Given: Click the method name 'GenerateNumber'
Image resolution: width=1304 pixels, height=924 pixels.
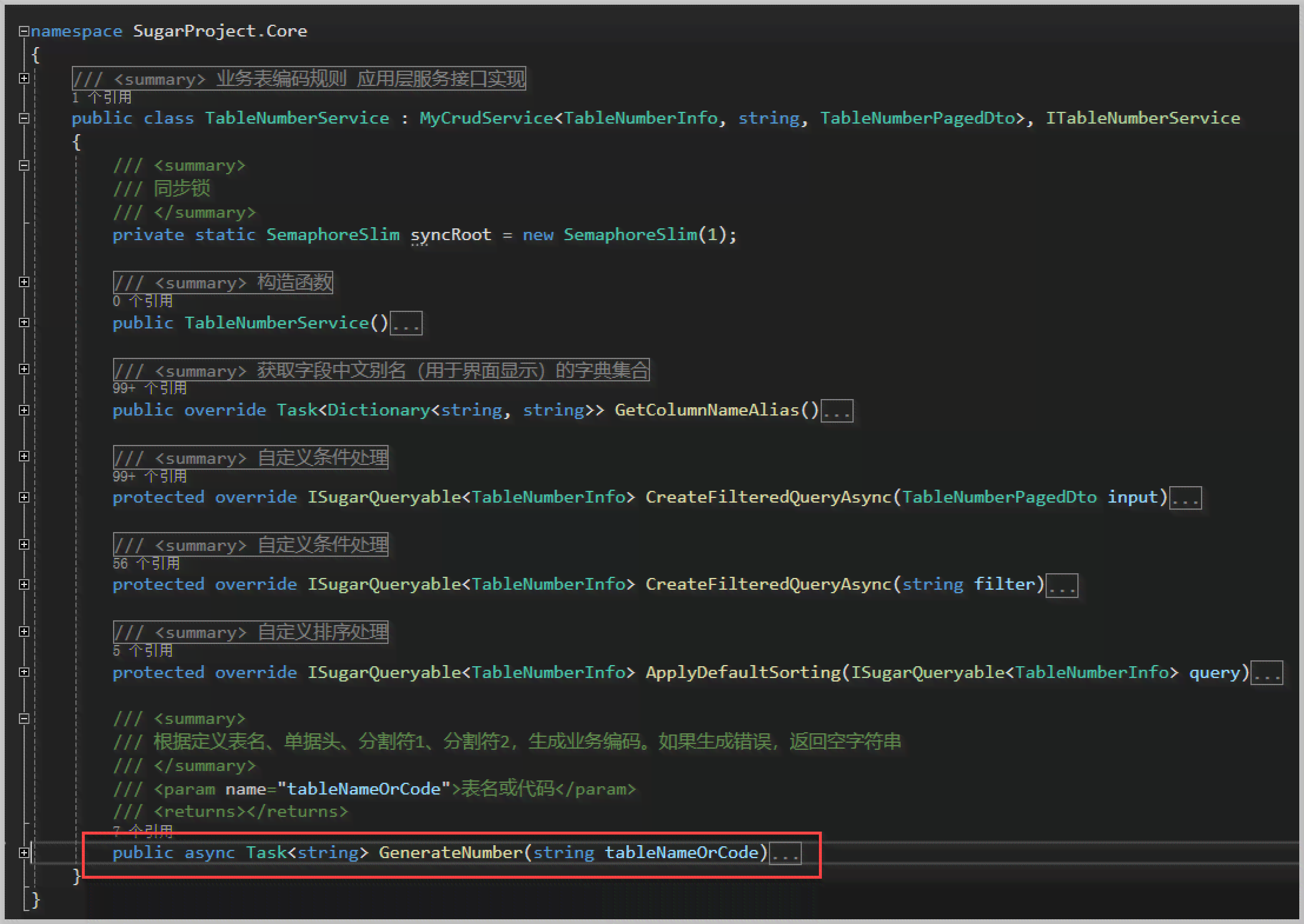Looking at the screenshot, I should click(451, 853).
